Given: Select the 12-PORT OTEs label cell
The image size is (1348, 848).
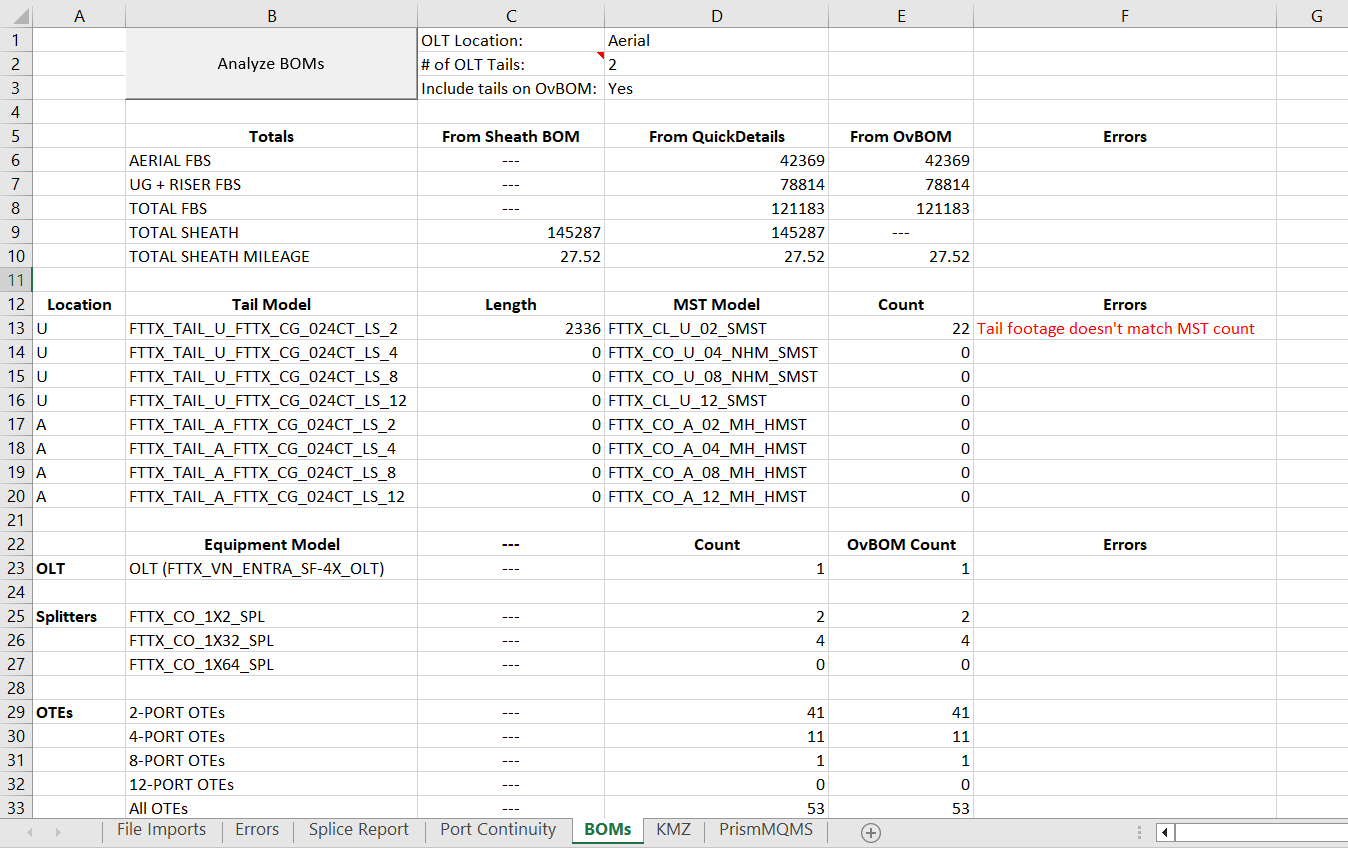Looking at the screenshot, I should click(271, 785).
